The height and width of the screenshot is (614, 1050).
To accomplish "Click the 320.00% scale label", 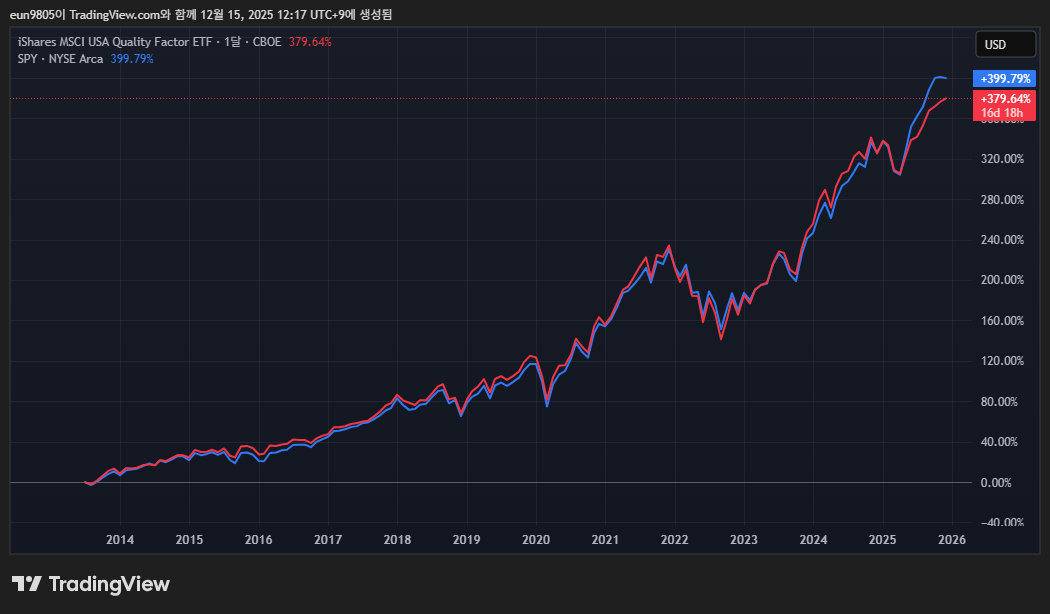I will coord(1002,159).
